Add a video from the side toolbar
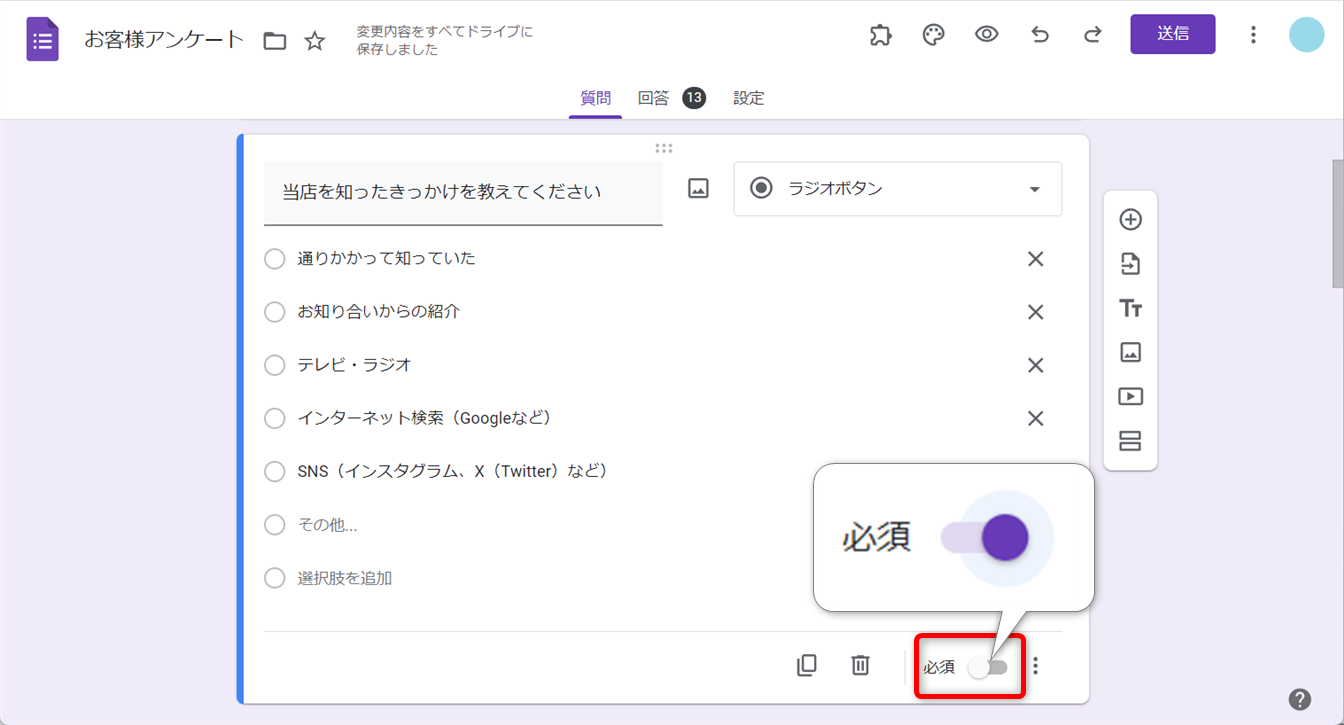 [x=1130, y=396]
